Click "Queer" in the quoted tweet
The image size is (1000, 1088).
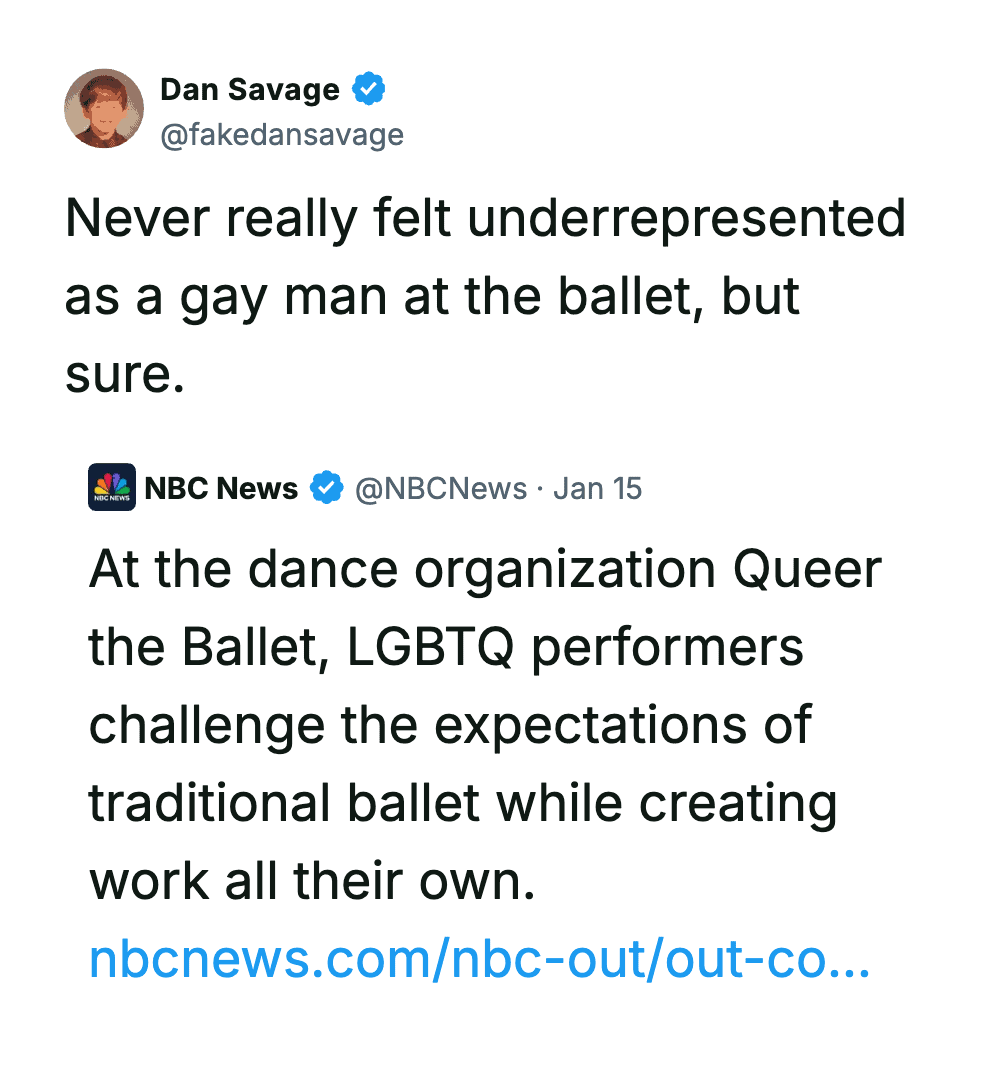(808, 570)
